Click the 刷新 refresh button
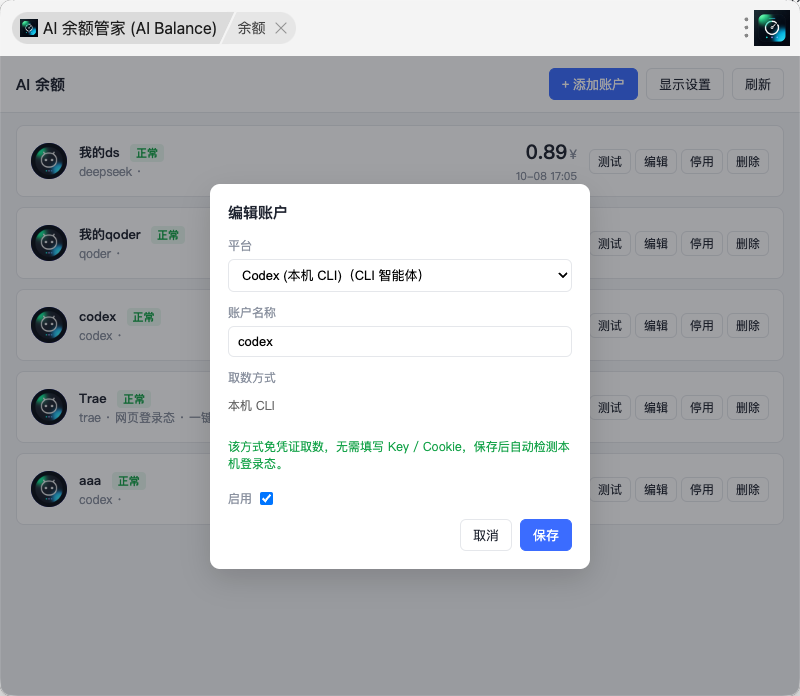Viewport: 800px width, 696px height. [x=758, y=84]
